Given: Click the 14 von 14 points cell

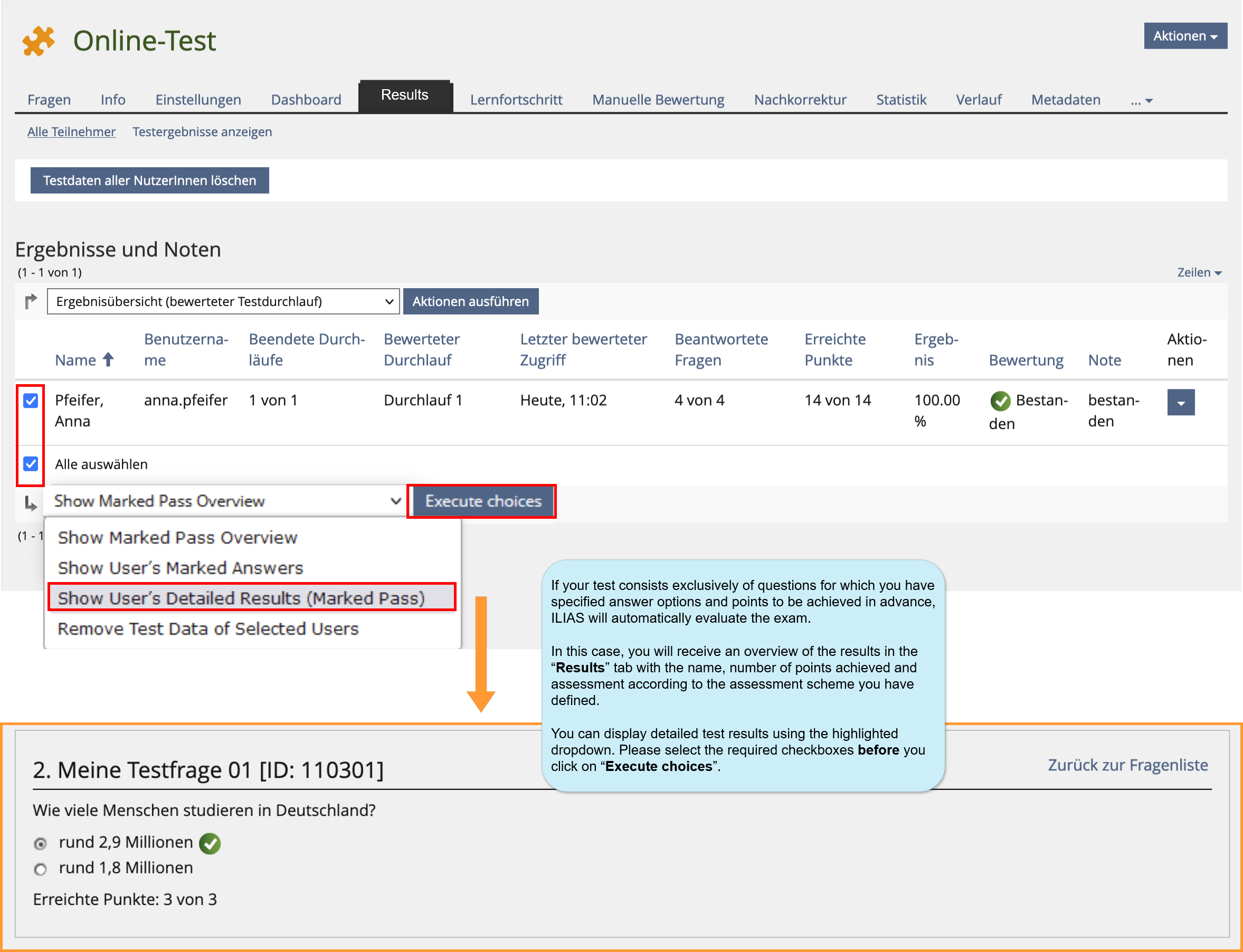Looking at the screenshot, I should (x=838, y=401).
